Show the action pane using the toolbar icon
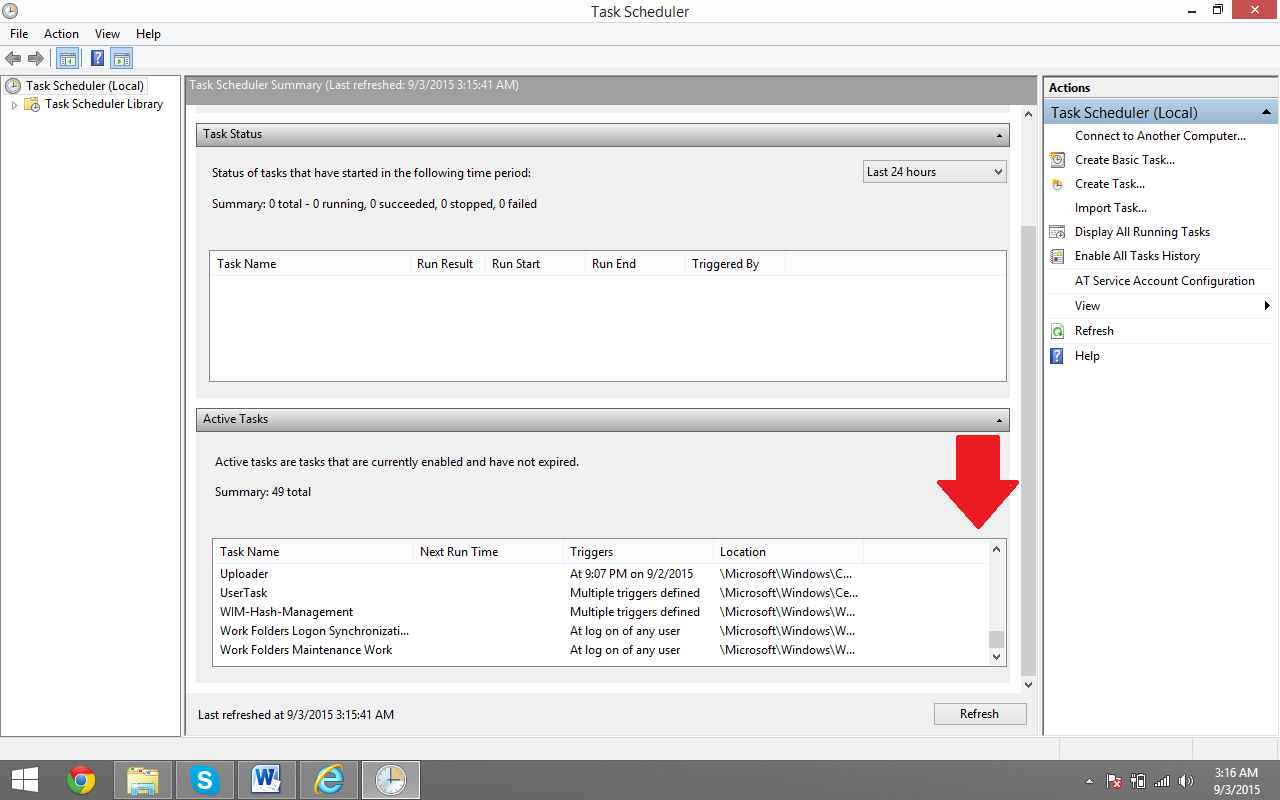The width and height of the screenshot is (1280, 800). [121, 58]
